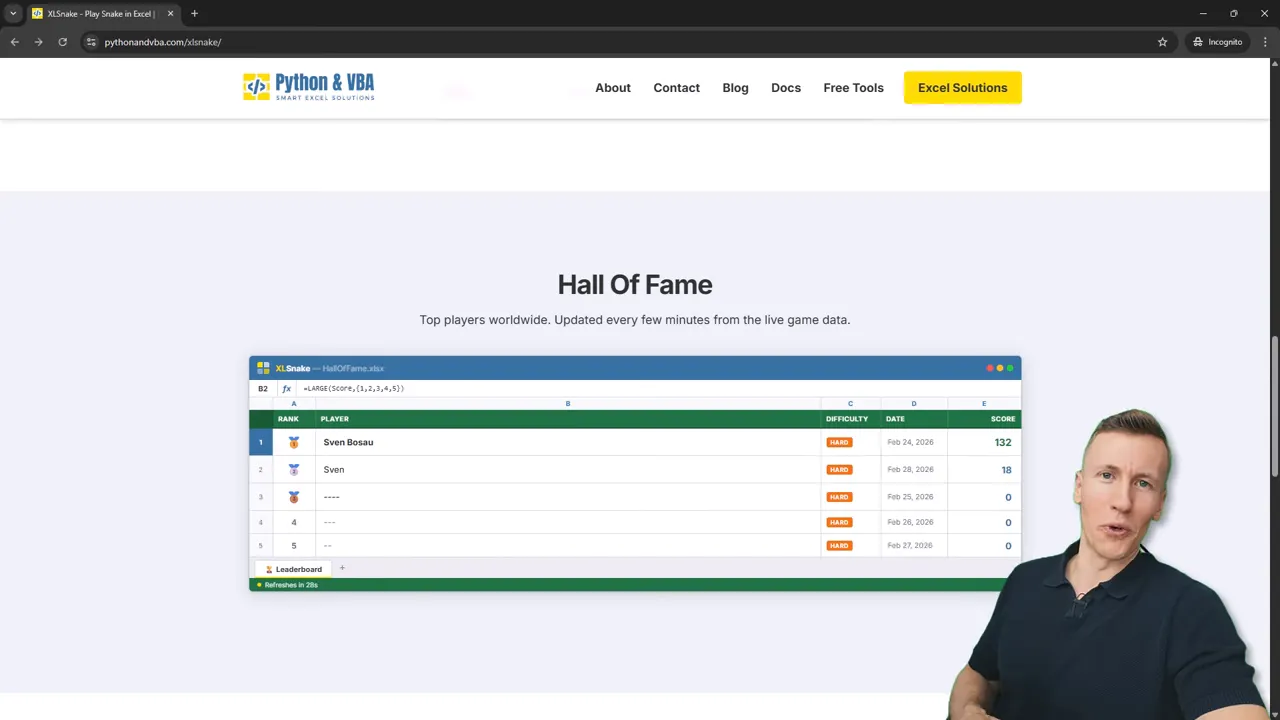Viewport: 1280px width, 720px height.
Task: Click the green dot in the spreadsheet window
Action: pos(1010,368)
